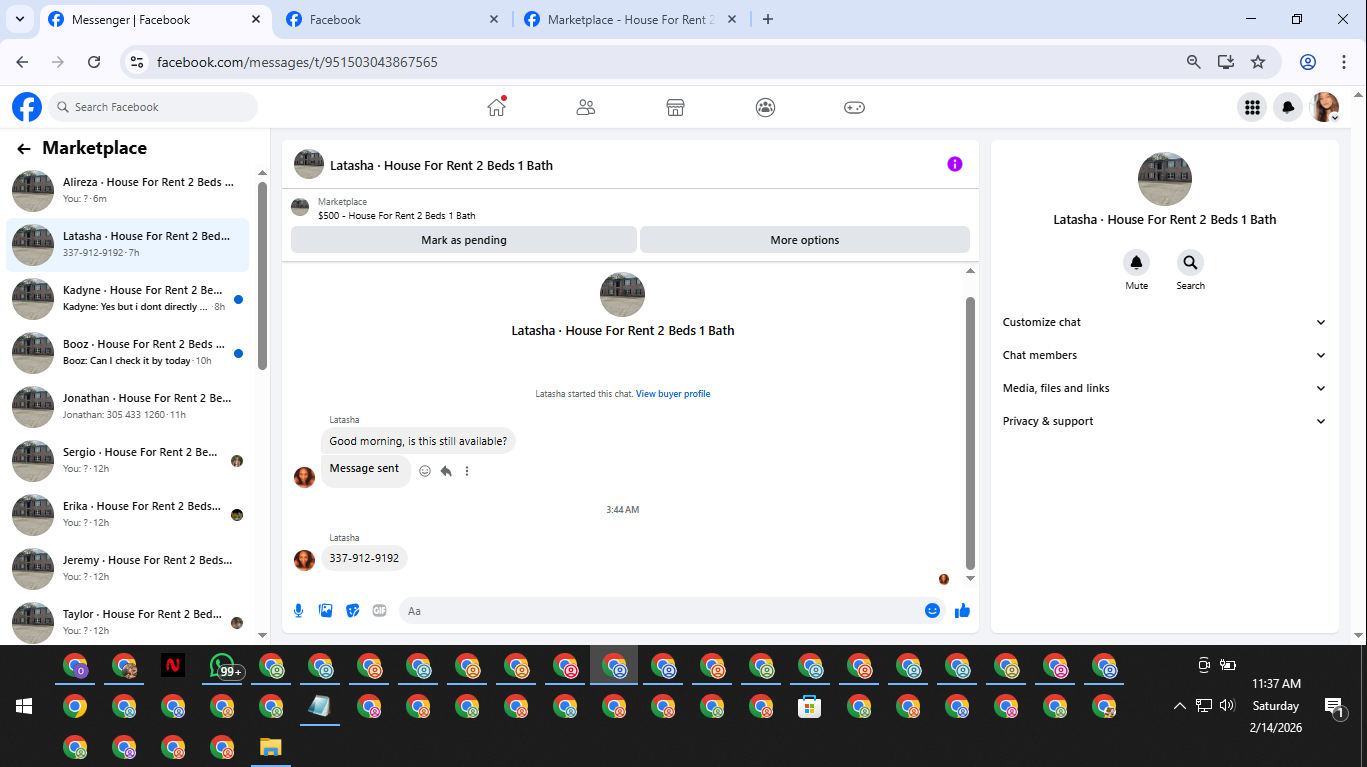Click the conversation list scrollbar

262,276
